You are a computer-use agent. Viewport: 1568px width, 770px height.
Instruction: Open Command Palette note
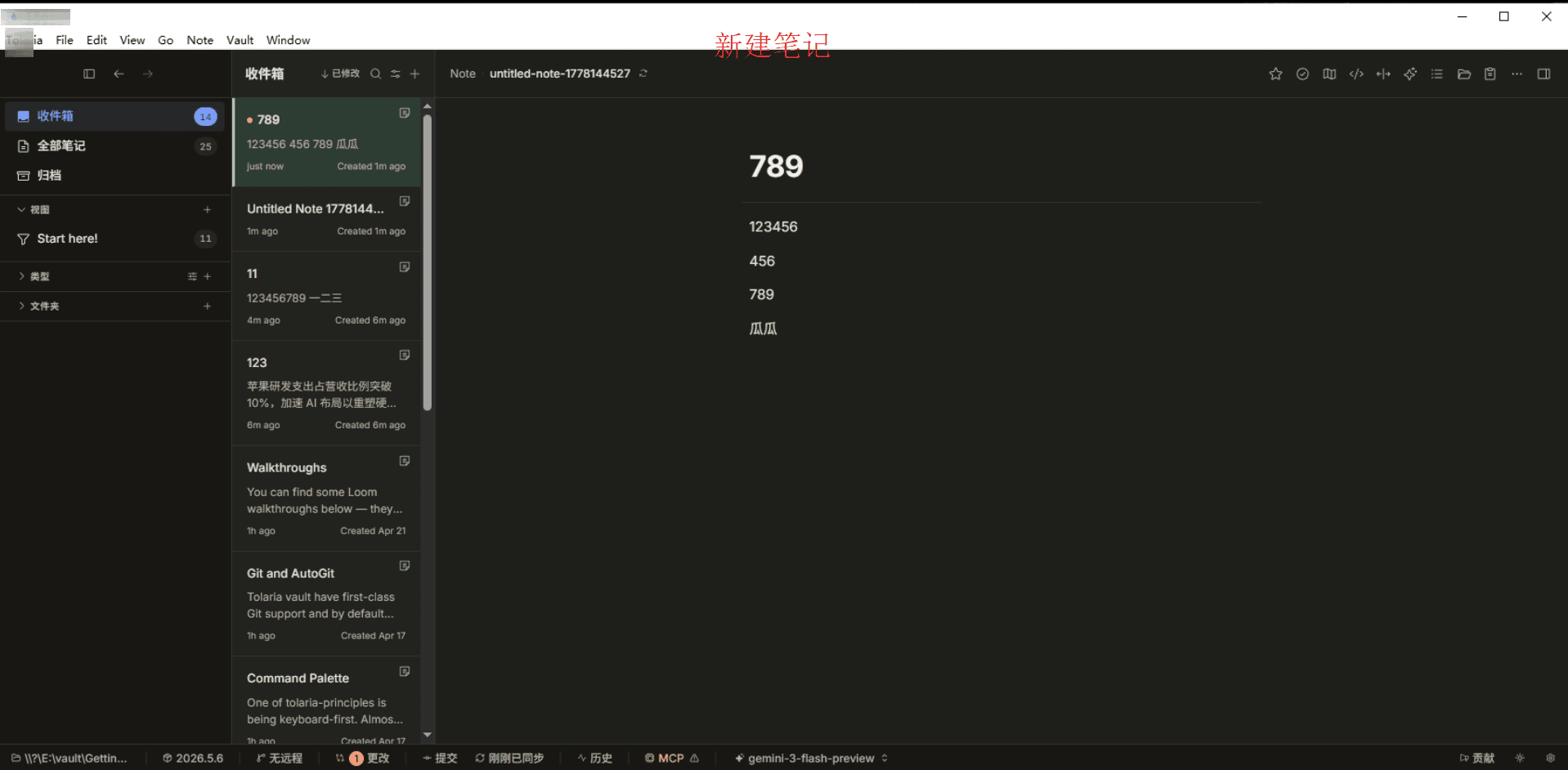coord(327,701)
